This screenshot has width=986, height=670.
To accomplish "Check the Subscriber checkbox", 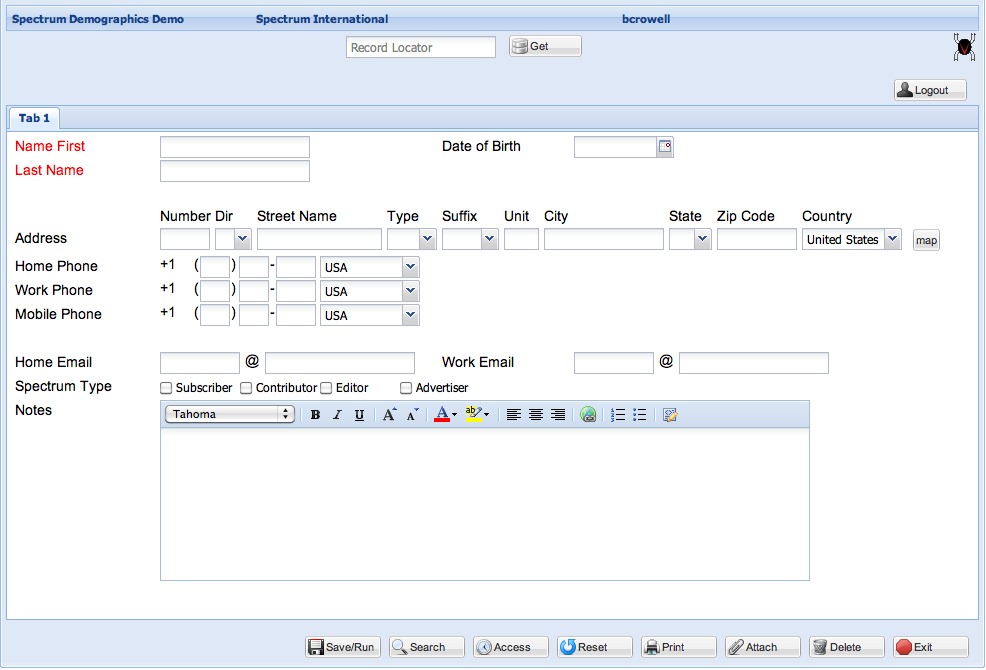I will click(166, 388).
